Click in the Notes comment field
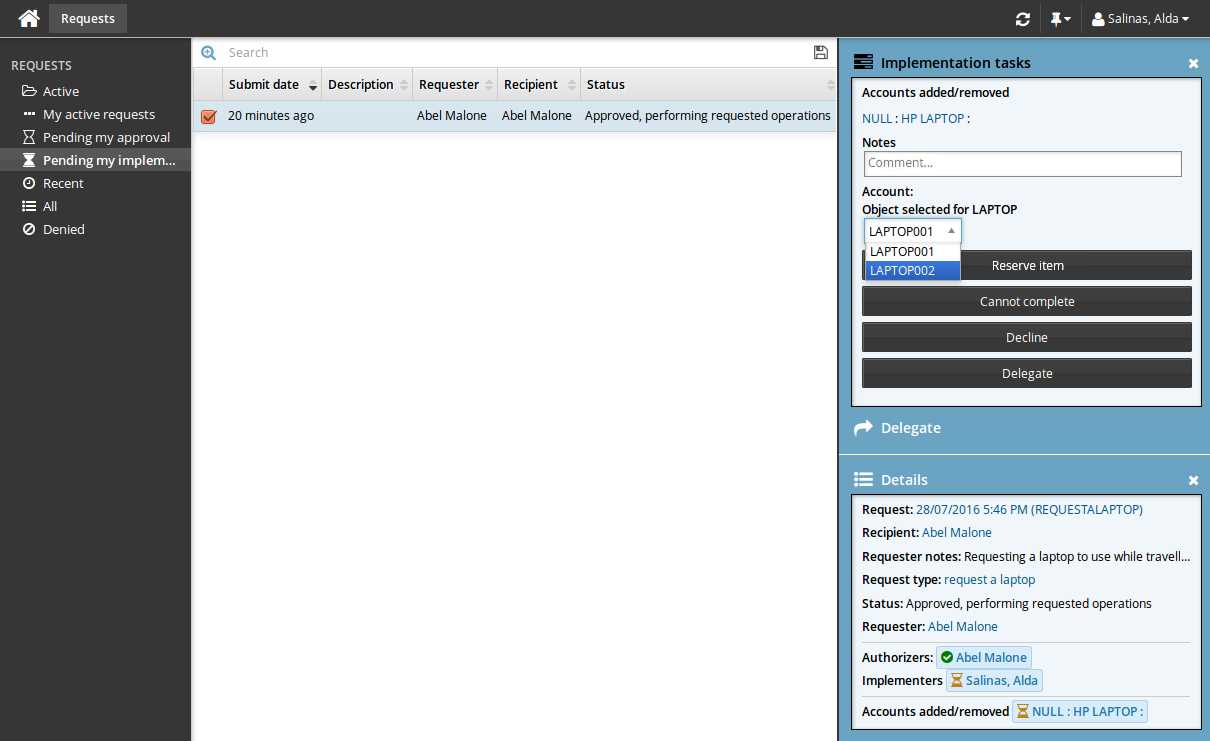This screenshot has height=741, width=1210. pos(1022,163)
